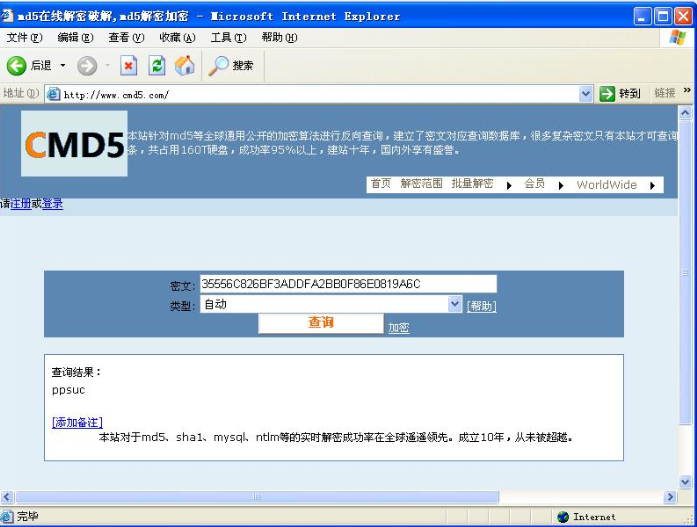The width and height of the screenshot is (697, 527).
Task: Click the 加密 encrypt link
Action: (x=398, y=328)
